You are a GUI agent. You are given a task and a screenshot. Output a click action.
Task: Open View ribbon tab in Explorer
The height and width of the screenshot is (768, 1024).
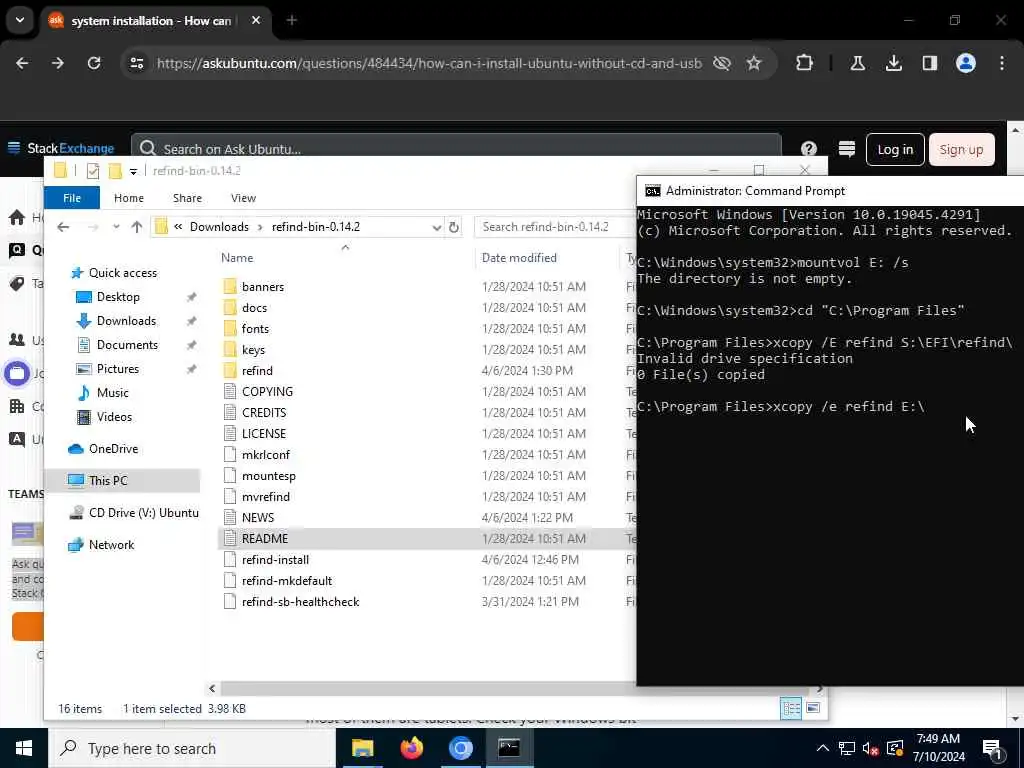pos(243,198)
